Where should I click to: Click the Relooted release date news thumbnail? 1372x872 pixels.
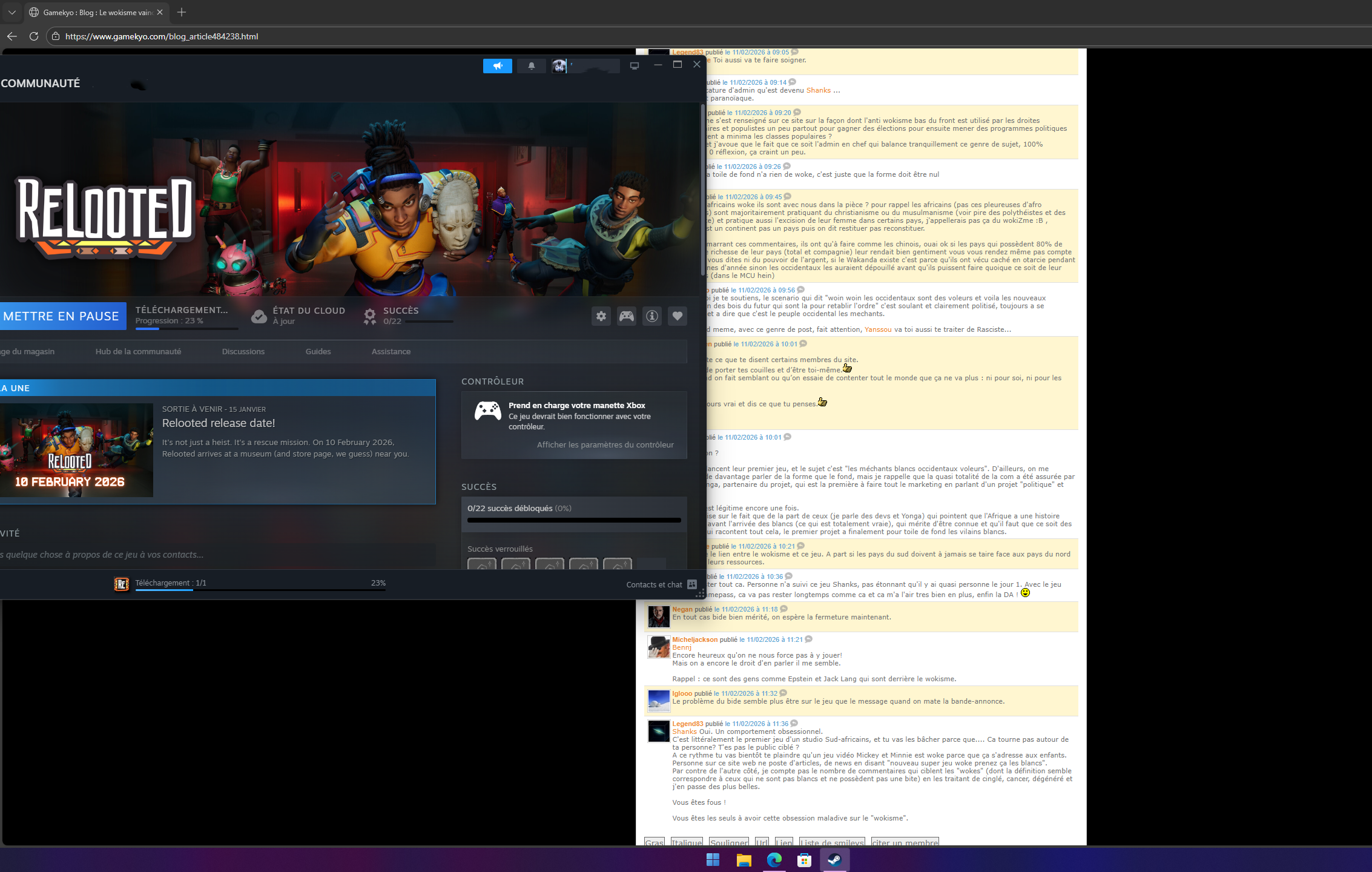point(75,450)
